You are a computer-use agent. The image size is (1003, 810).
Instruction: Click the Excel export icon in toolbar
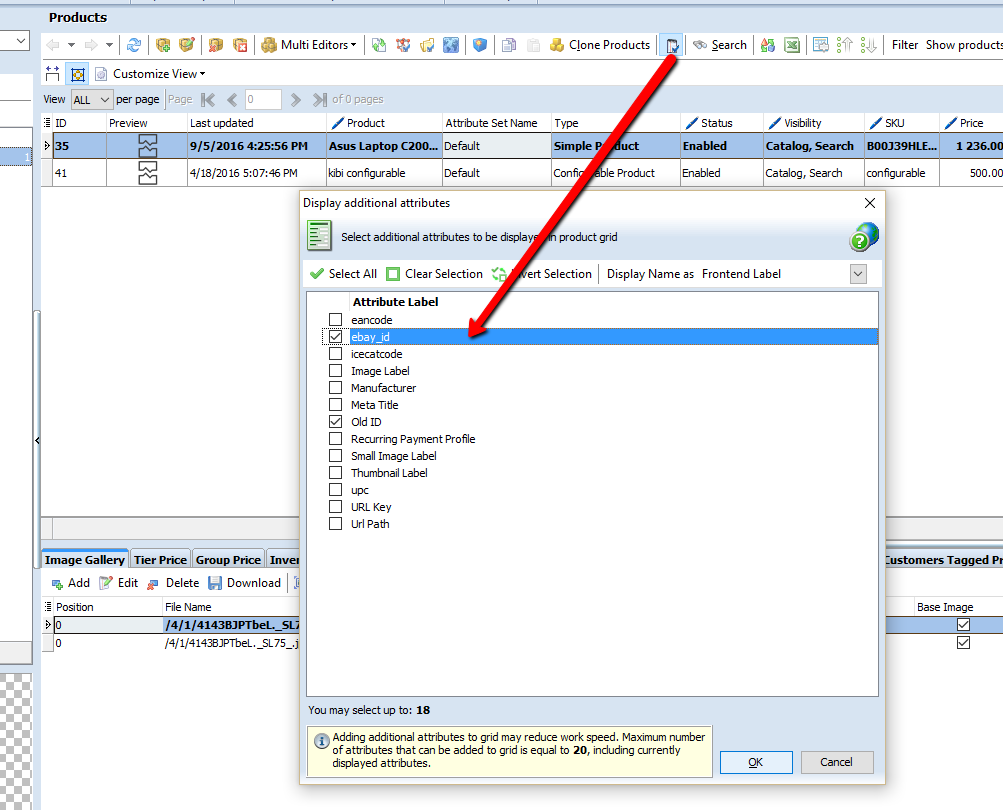pos(791,45)
